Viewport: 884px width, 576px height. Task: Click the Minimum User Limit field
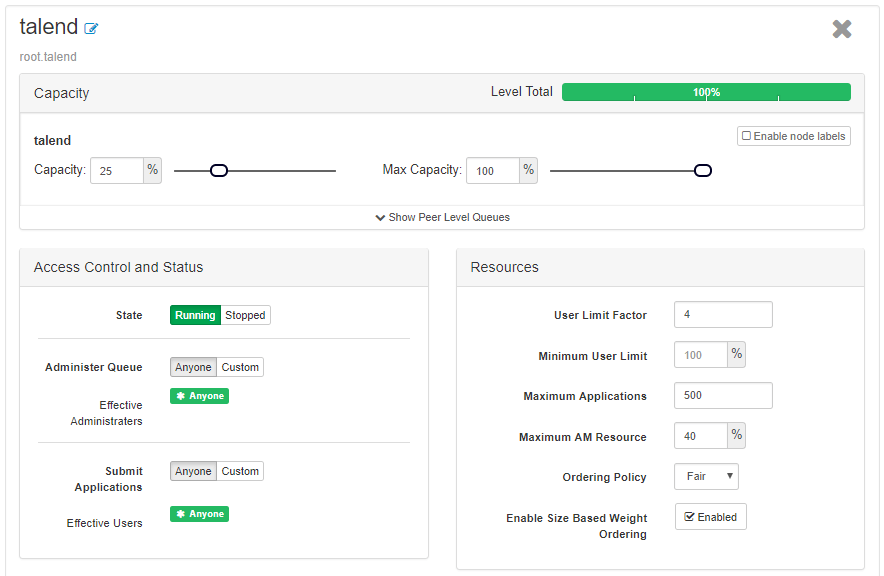[701, 355]
